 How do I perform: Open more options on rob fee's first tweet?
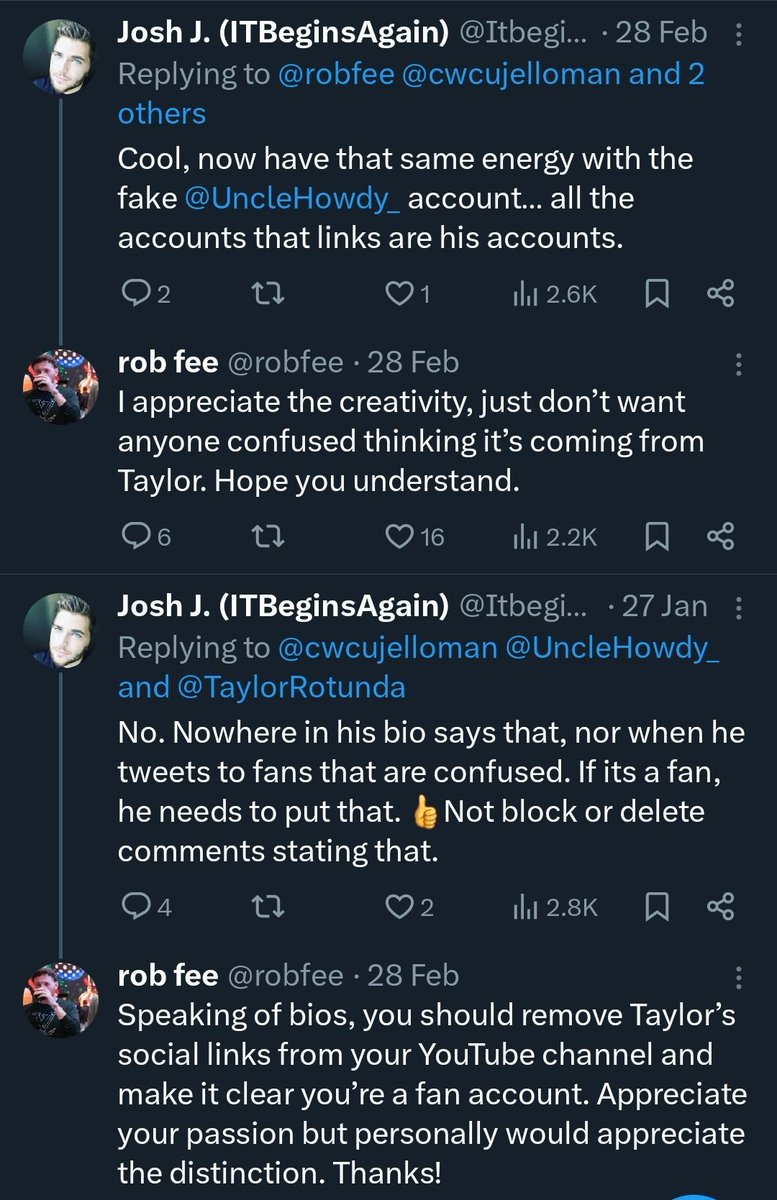(x=738, y=364)
